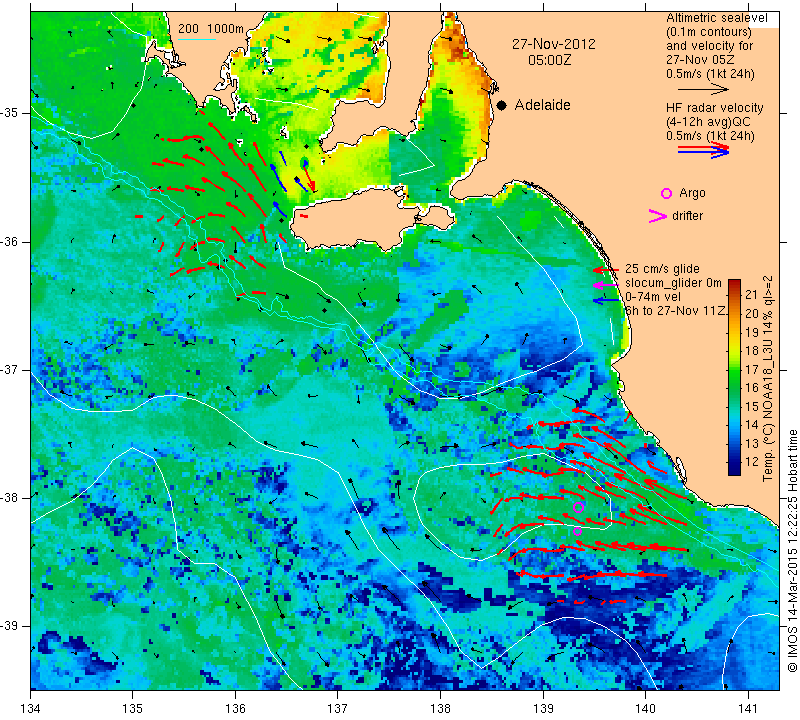800x720 pixels.
Task: Click the red 25 cm/s glide arrow
Action: click(x=606, y=270)
